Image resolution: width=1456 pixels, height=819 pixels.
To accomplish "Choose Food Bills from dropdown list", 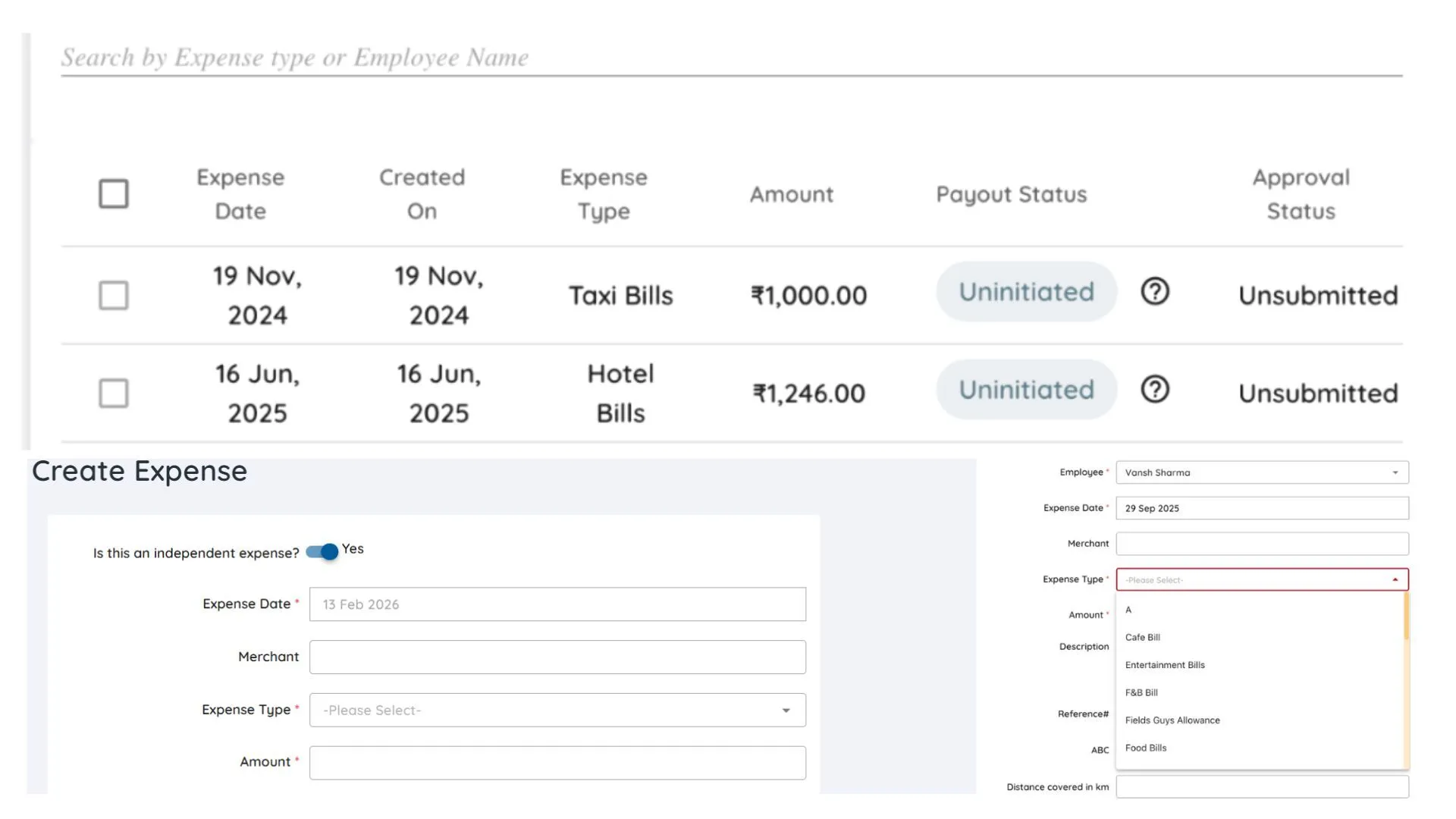I will coord(1146,748).
